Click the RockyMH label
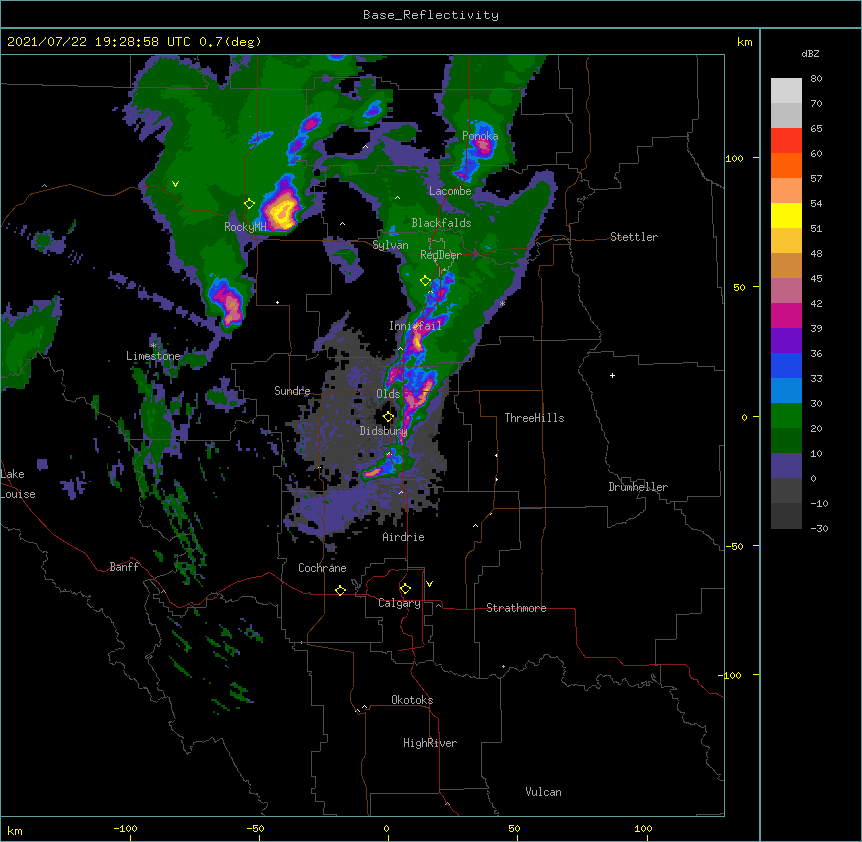 coord(245,227)
